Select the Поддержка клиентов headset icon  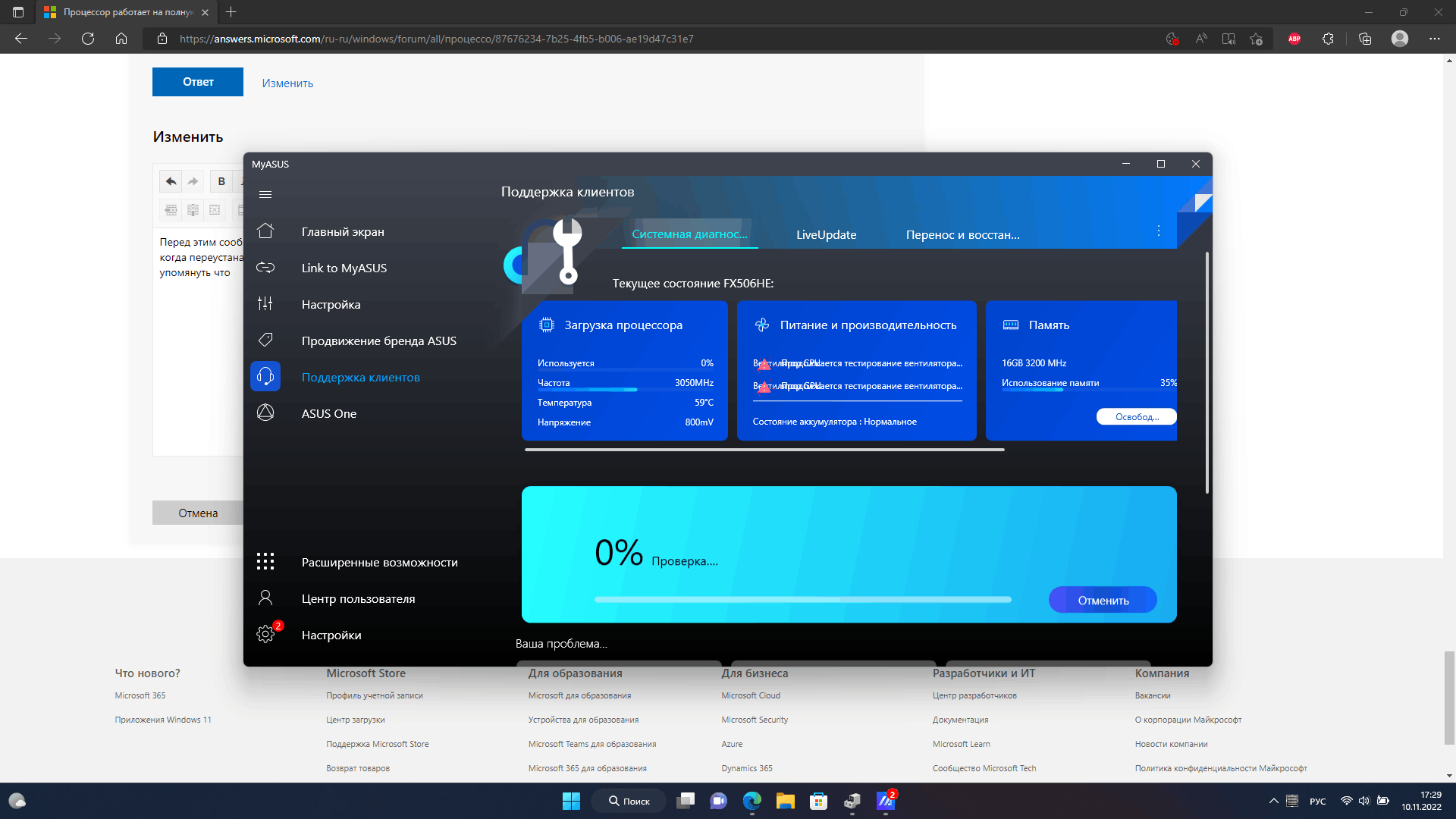pos(265,377)
